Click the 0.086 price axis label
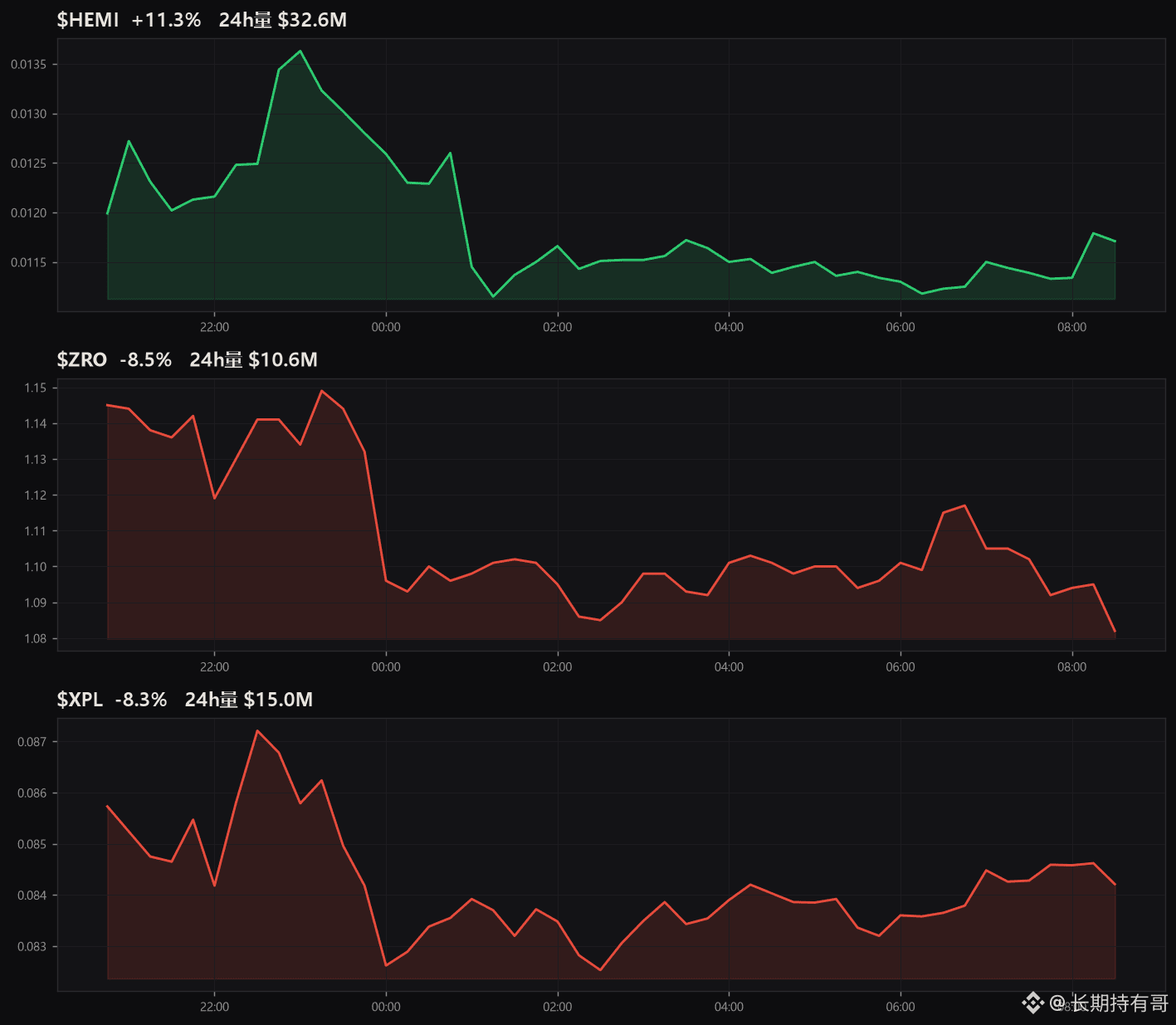1176x1025 pixels. [32, 793]
